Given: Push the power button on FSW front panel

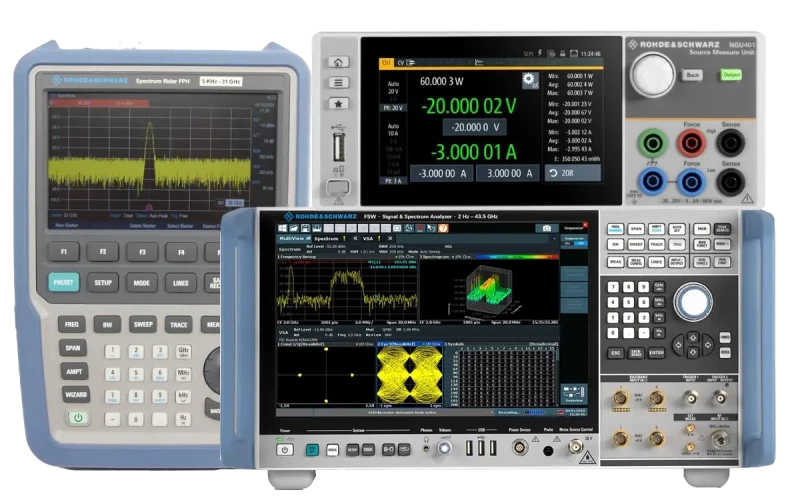Looking at the screenshot, I should point(285,450).
